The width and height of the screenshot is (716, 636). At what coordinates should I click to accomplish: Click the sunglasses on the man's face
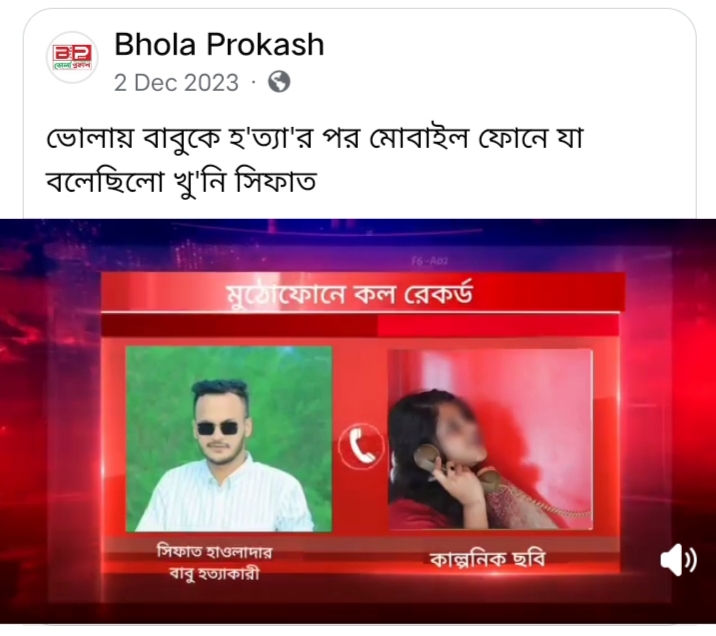click(218, 428)
